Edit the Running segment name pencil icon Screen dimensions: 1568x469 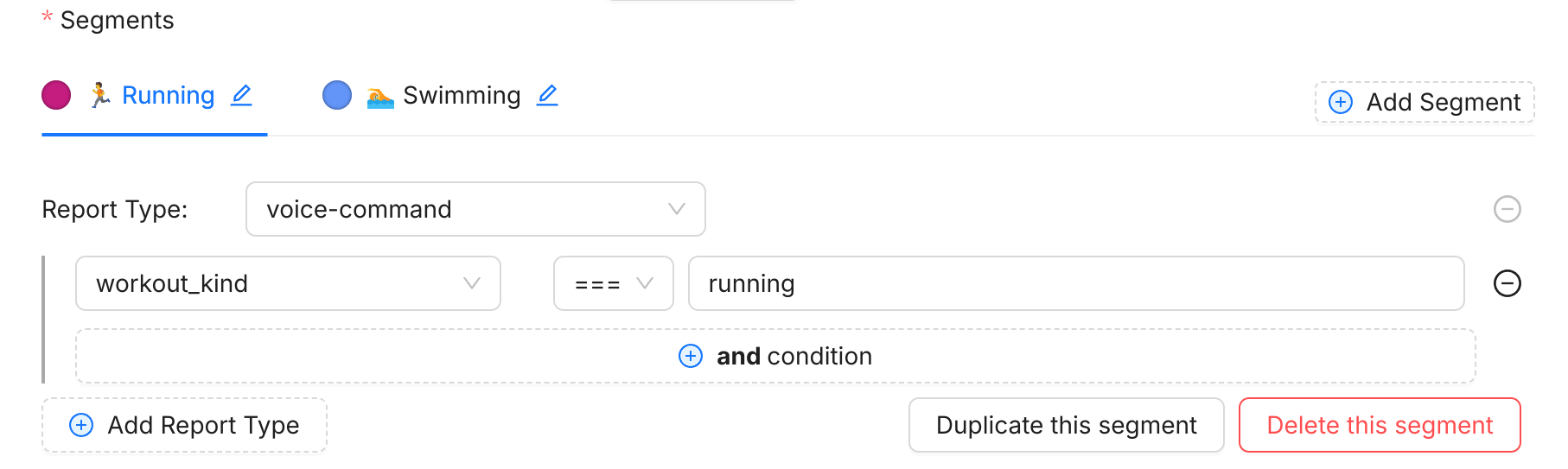pos(241,95)
